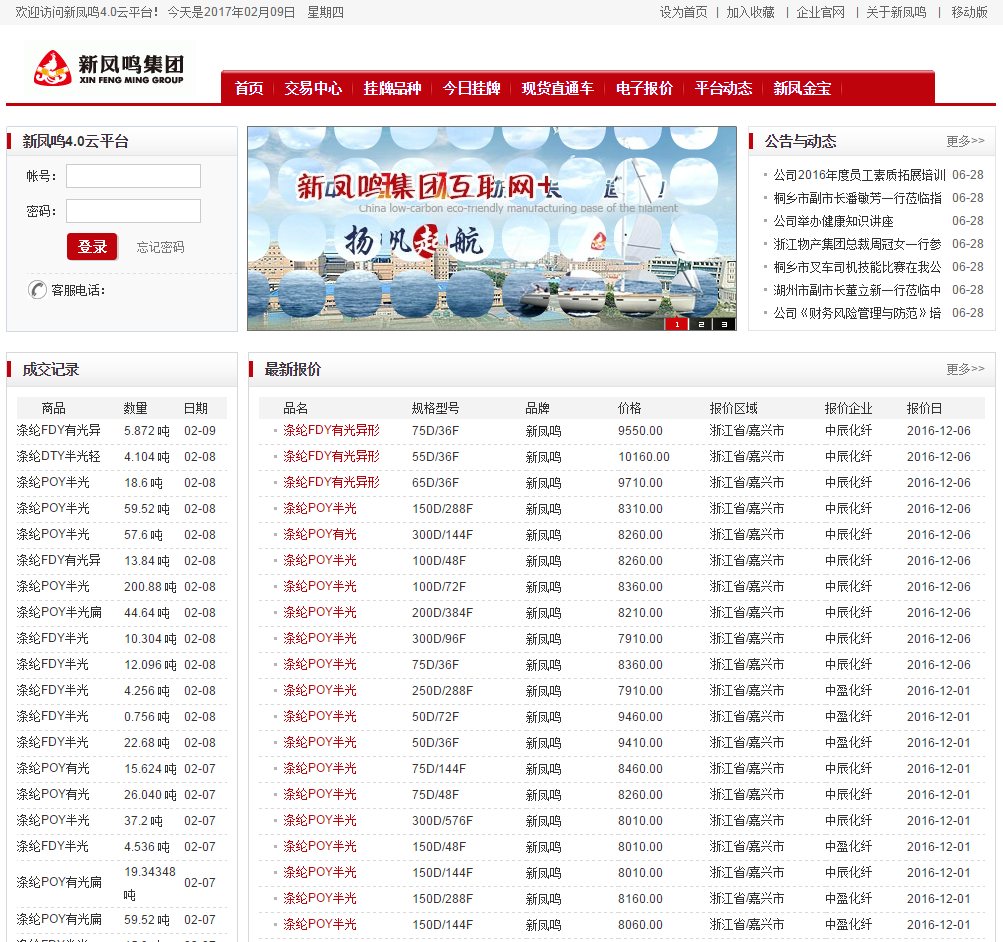Click the red 登录 button
This screenshot has height=942, width=1003.
coord(92,247)
